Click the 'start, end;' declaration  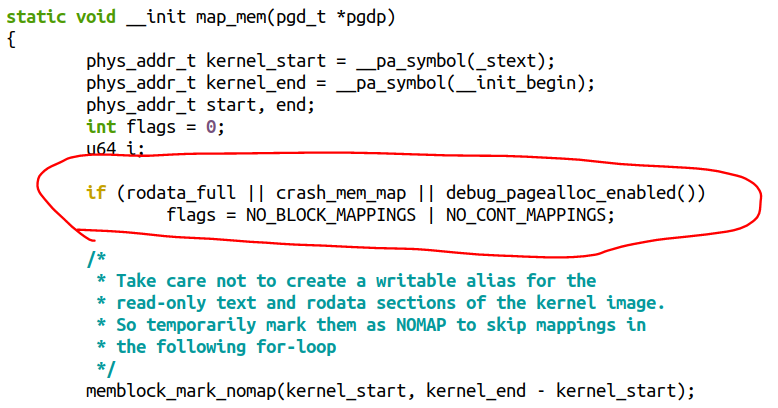(260, 105)
